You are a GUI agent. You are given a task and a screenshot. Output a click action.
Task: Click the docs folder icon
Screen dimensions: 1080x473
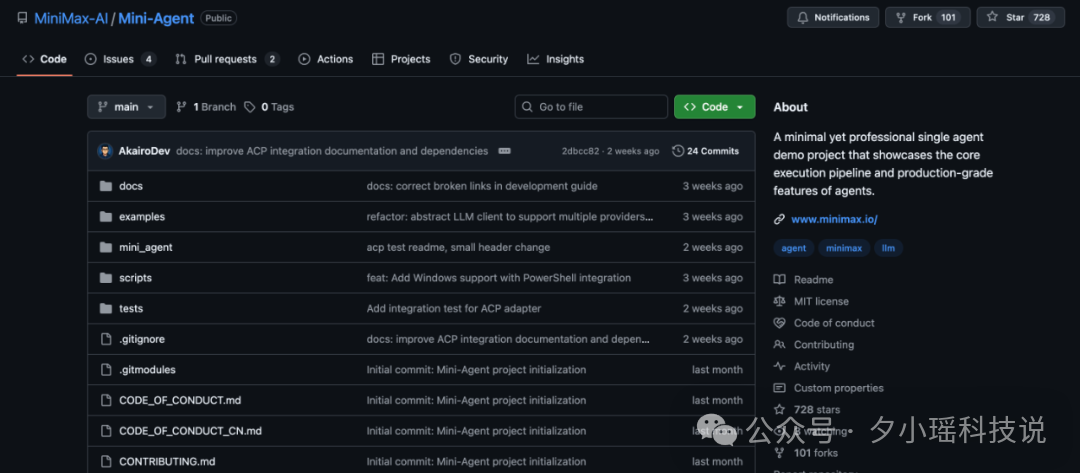click(x=105, y=186)
